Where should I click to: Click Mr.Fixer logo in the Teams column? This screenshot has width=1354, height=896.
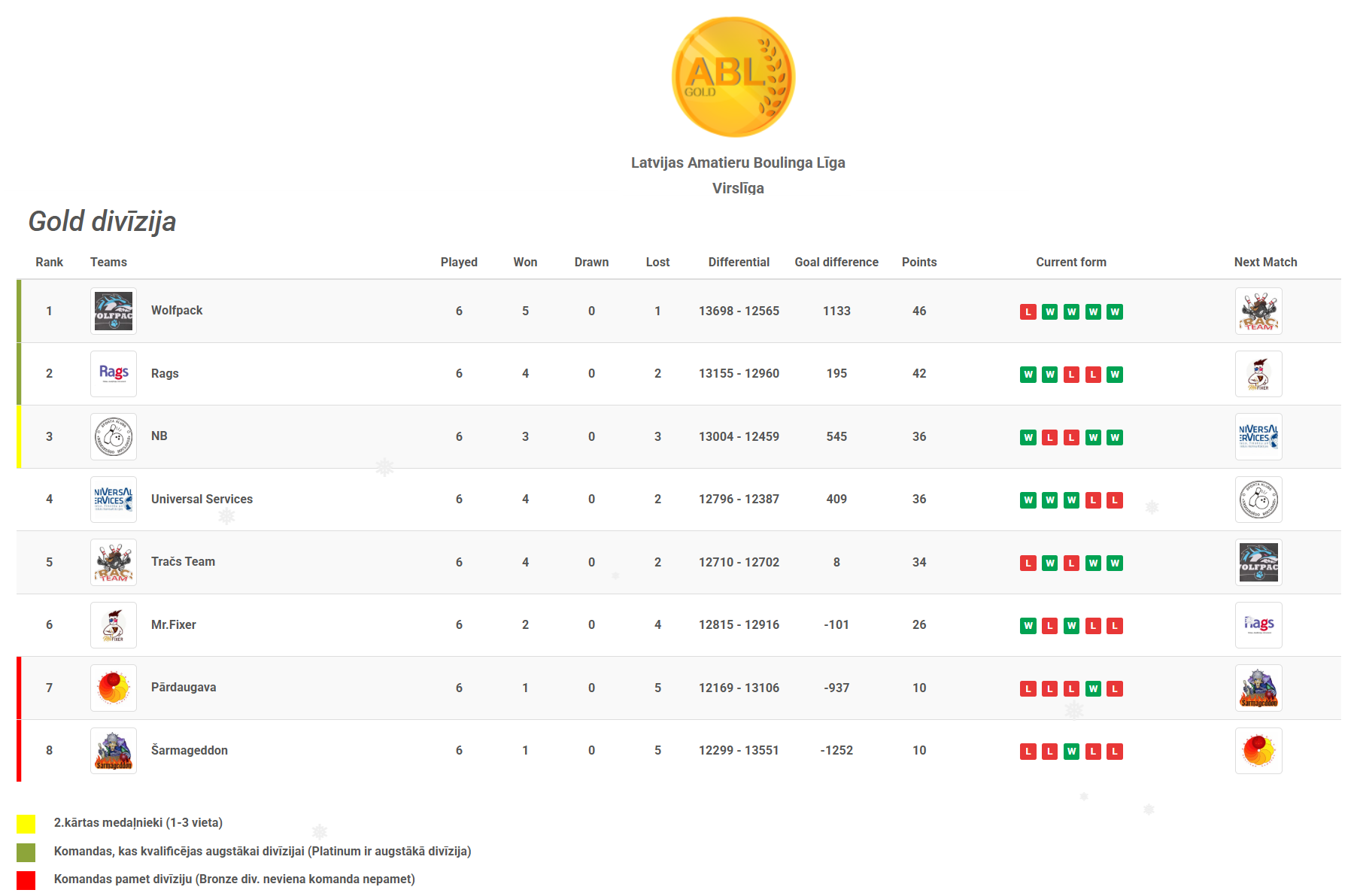114,625
